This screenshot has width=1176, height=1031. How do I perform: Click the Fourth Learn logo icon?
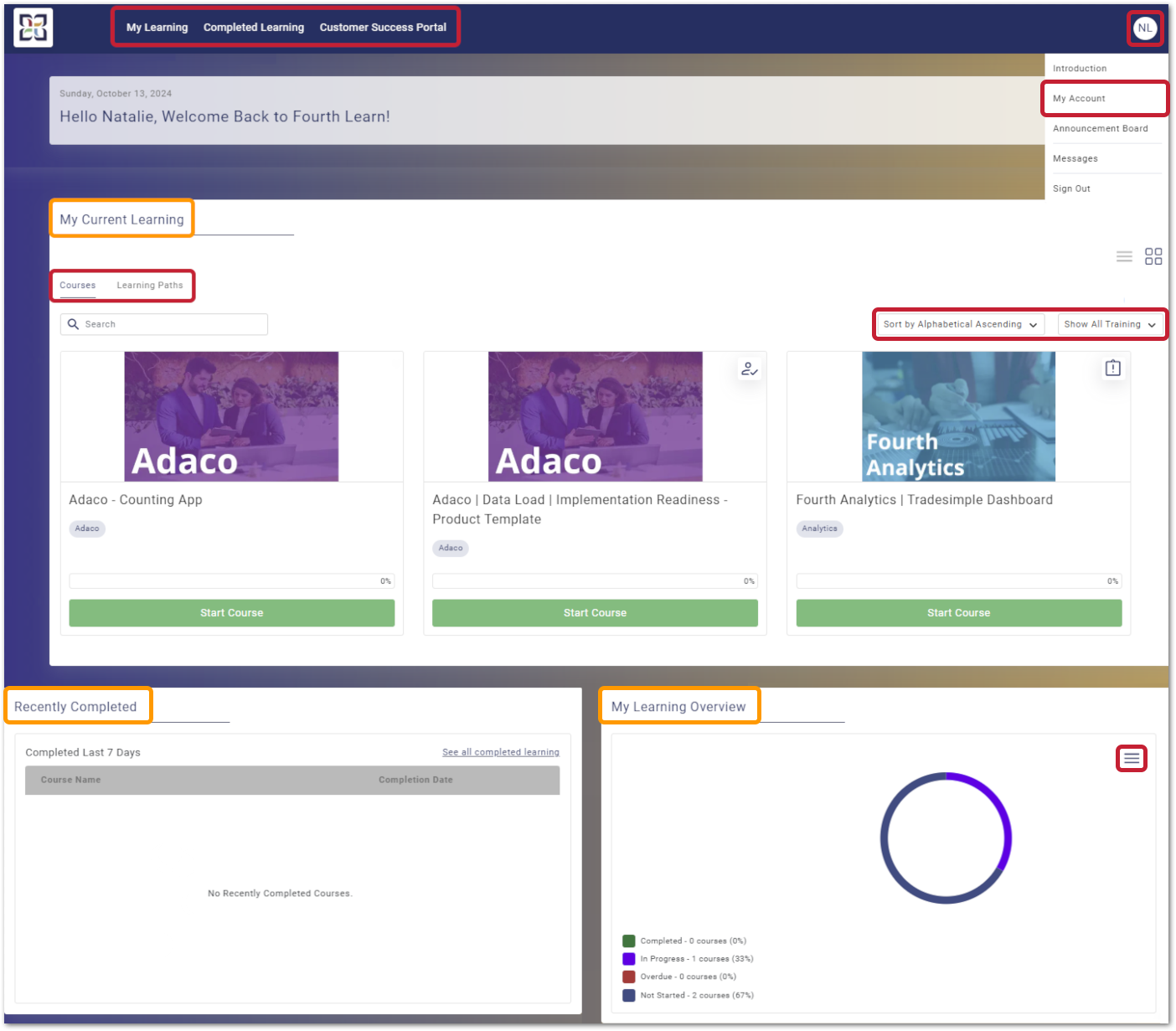tap(34, 28)
